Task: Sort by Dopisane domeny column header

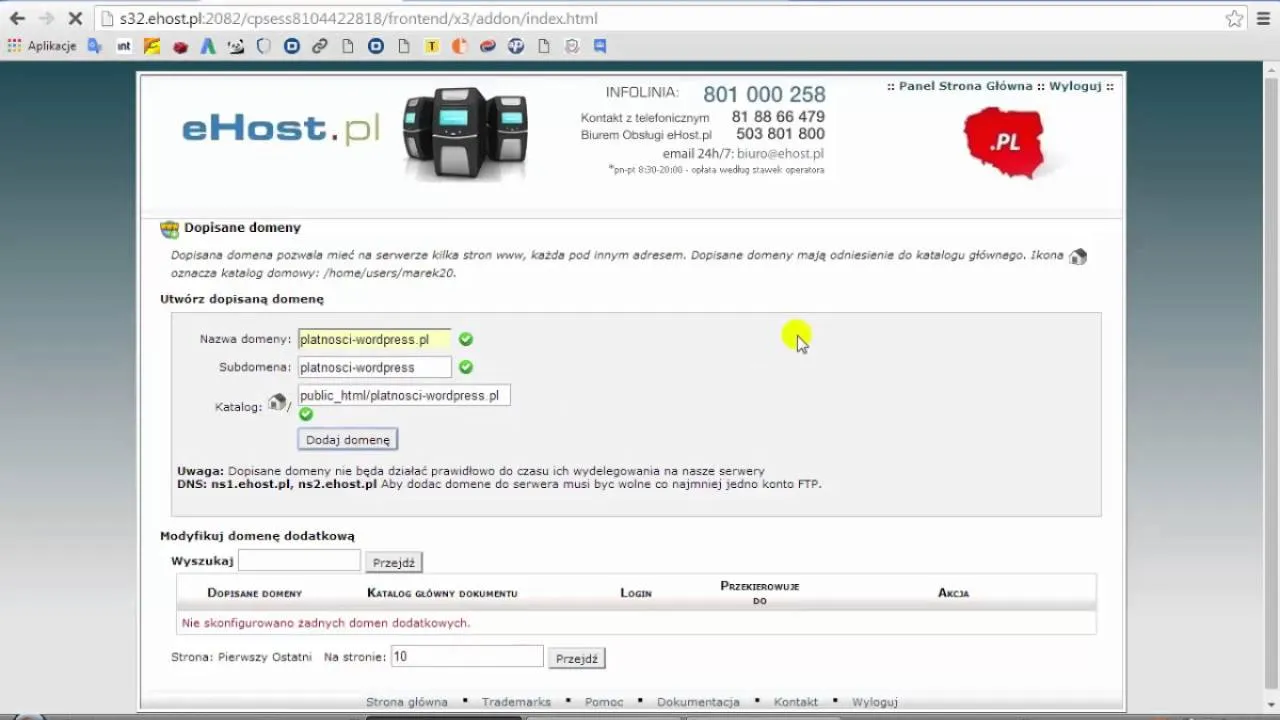Action: 255,593
